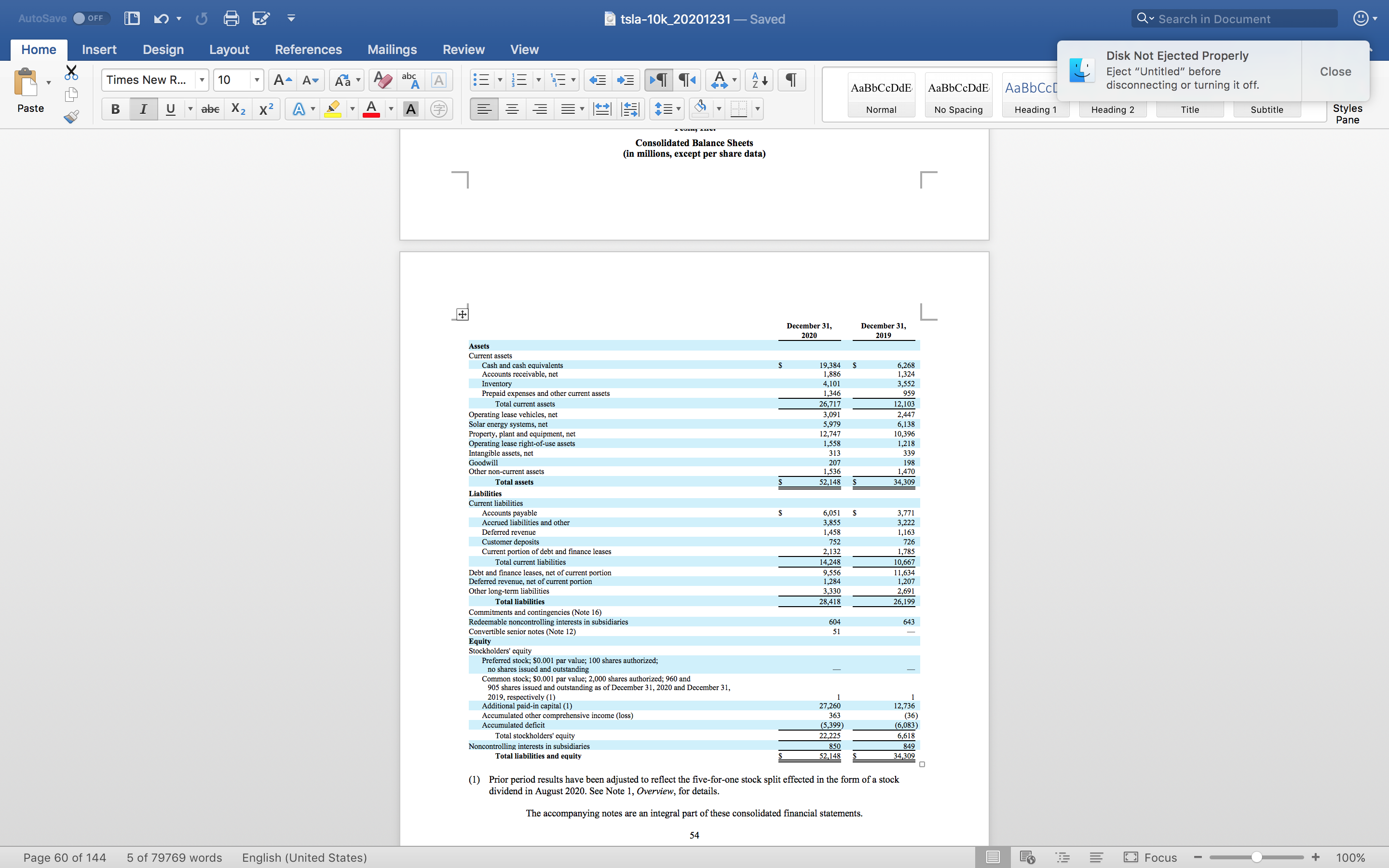Decrease font size with small A
Viewport: 1389px width, 868px height.
(311, 80)
